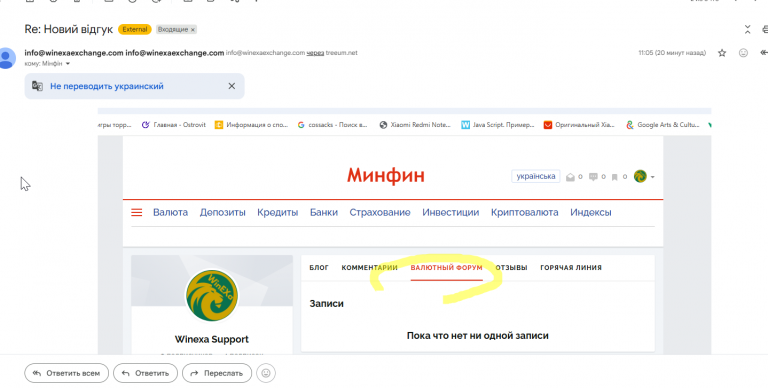Click the bookmark flag icon in Минфин header

(x=614, y=177)
